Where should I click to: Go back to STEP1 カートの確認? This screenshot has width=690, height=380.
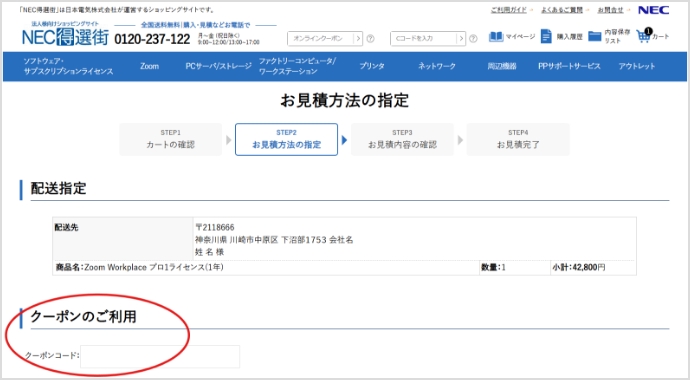click(171, 139)
